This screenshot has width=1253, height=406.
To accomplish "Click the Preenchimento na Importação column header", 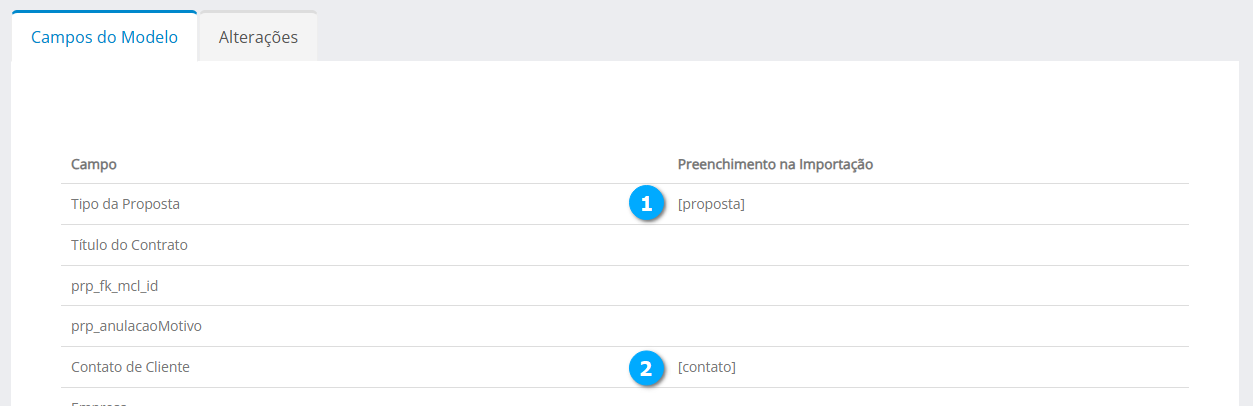I will [x=775, y=164].
